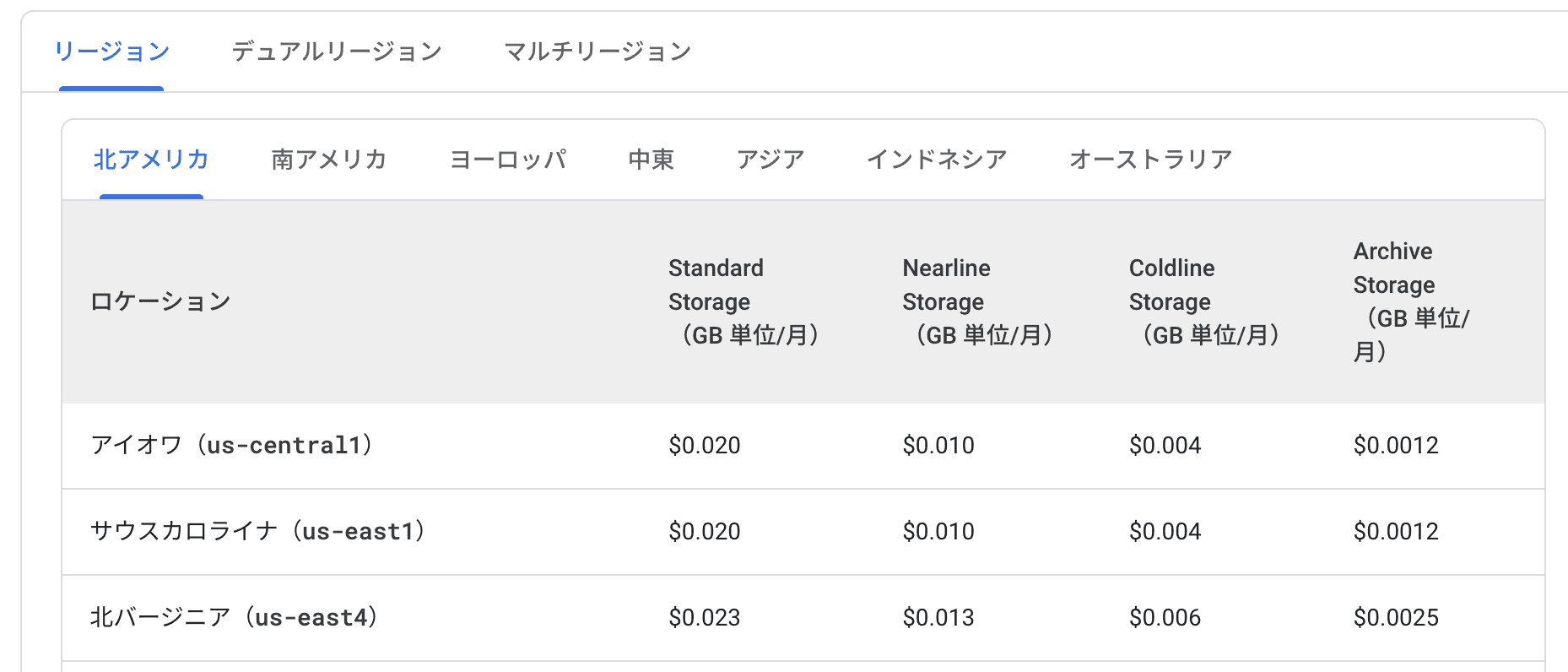Select the 北バージニア (us-east4) row label
The height and width of the screenshot is (672, 1568).
(x=235, y=617)
